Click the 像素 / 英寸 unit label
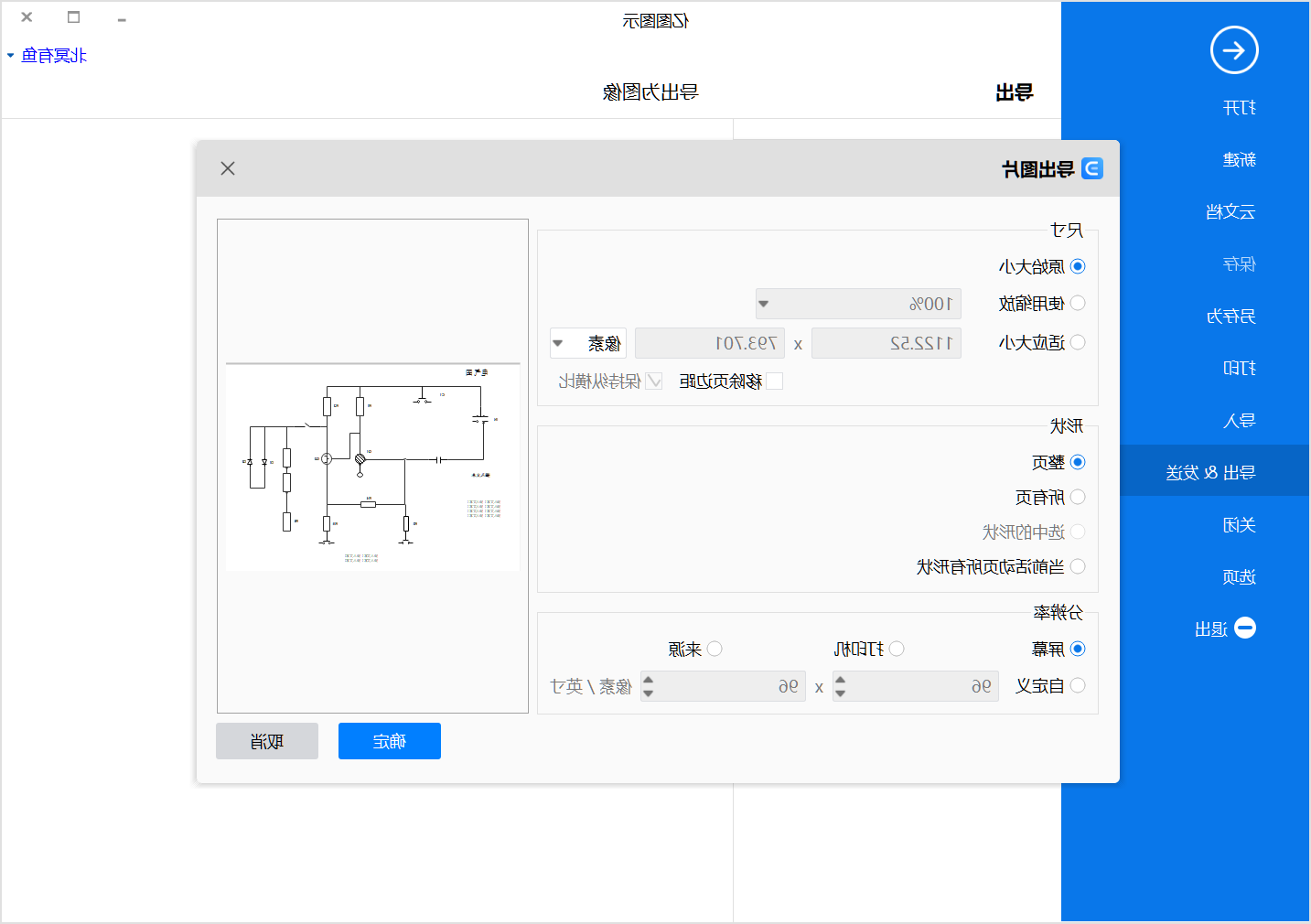The width and height of the screenshot is (1311, 924). pyautogui.click(x=591, y=686)
